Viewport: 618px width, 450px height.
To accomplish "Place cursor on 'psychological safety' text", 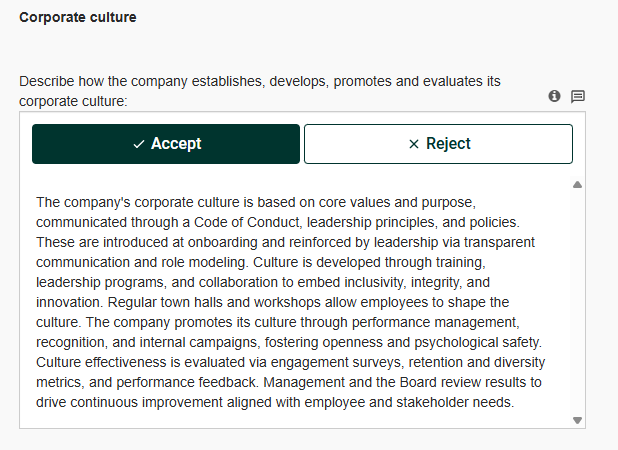I will 478,342.
